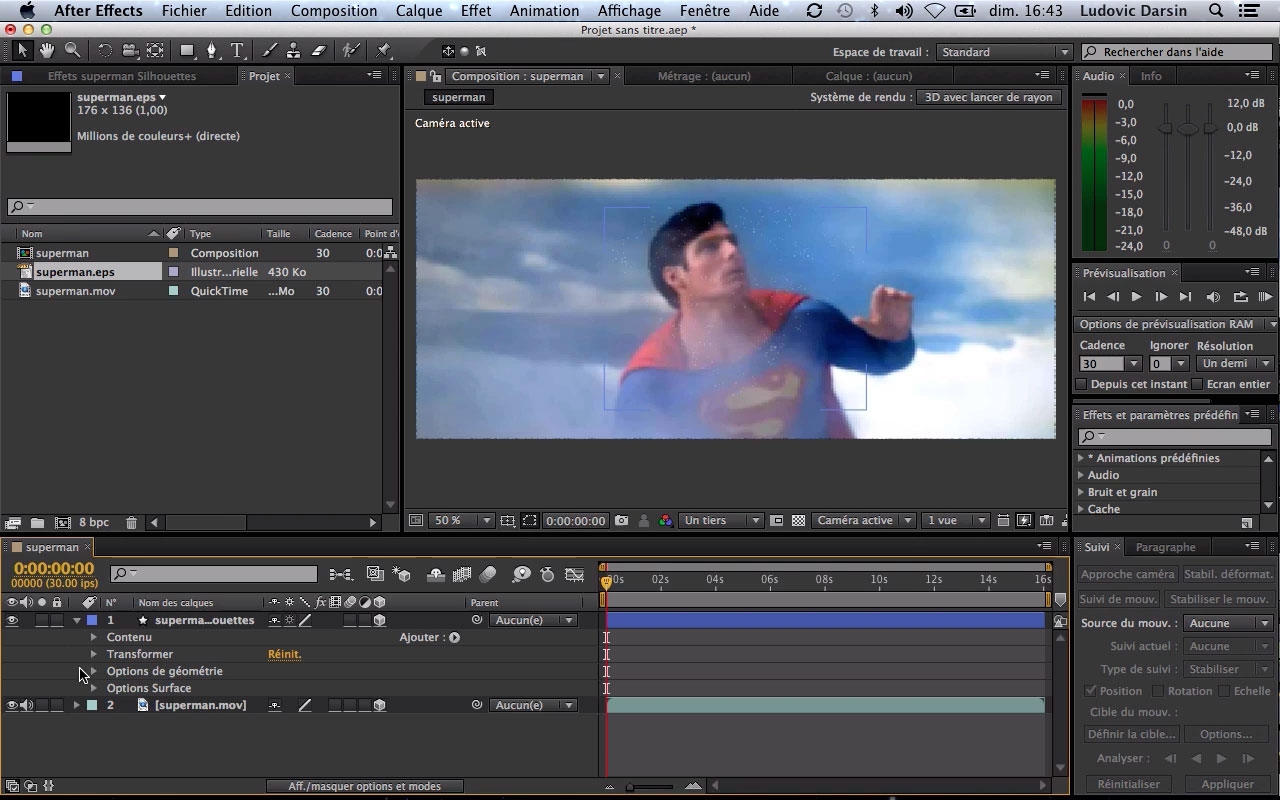The height and width of the screenshot is (800, 1280).
Task: Select the Selection arrow tool
Action: click(x=23, y=50)
